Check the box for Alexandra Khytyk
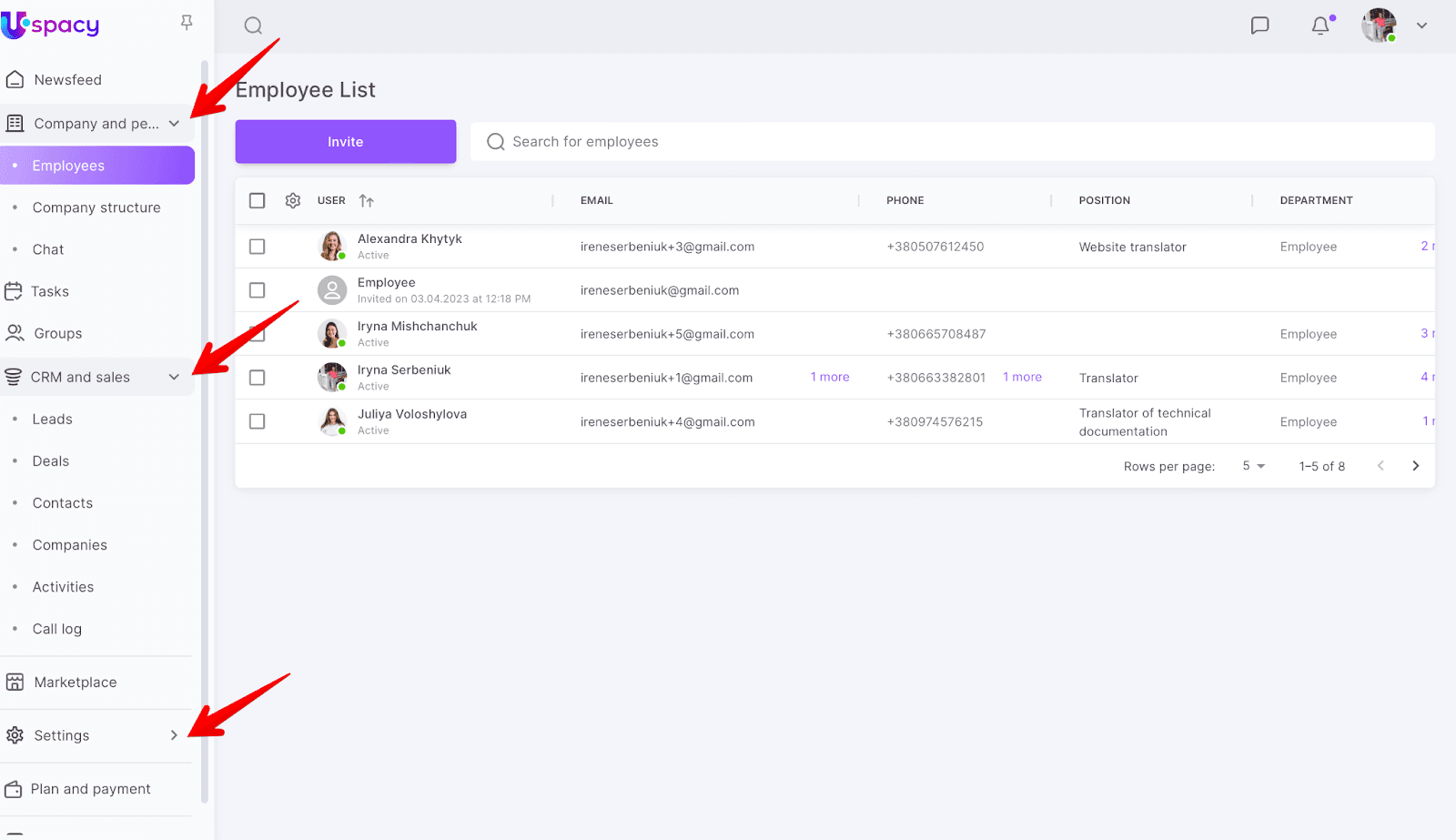The image size is (1456, 840). [258, 247]
